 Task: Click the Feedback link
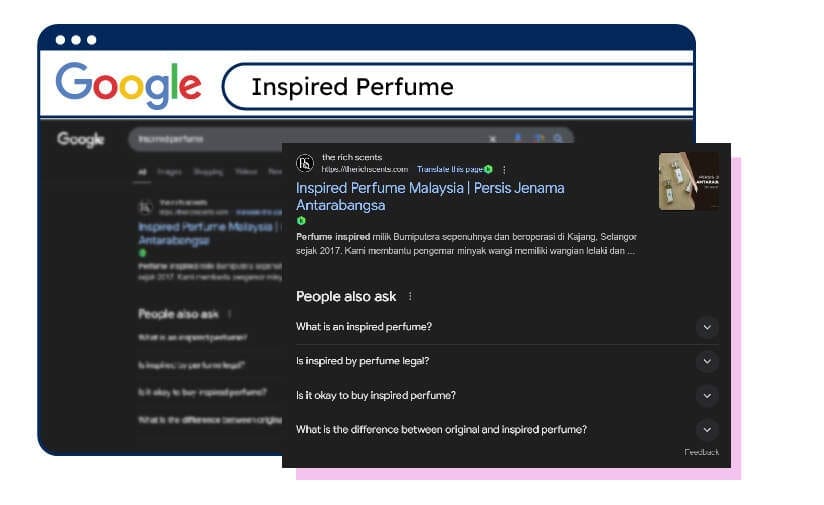702,452
